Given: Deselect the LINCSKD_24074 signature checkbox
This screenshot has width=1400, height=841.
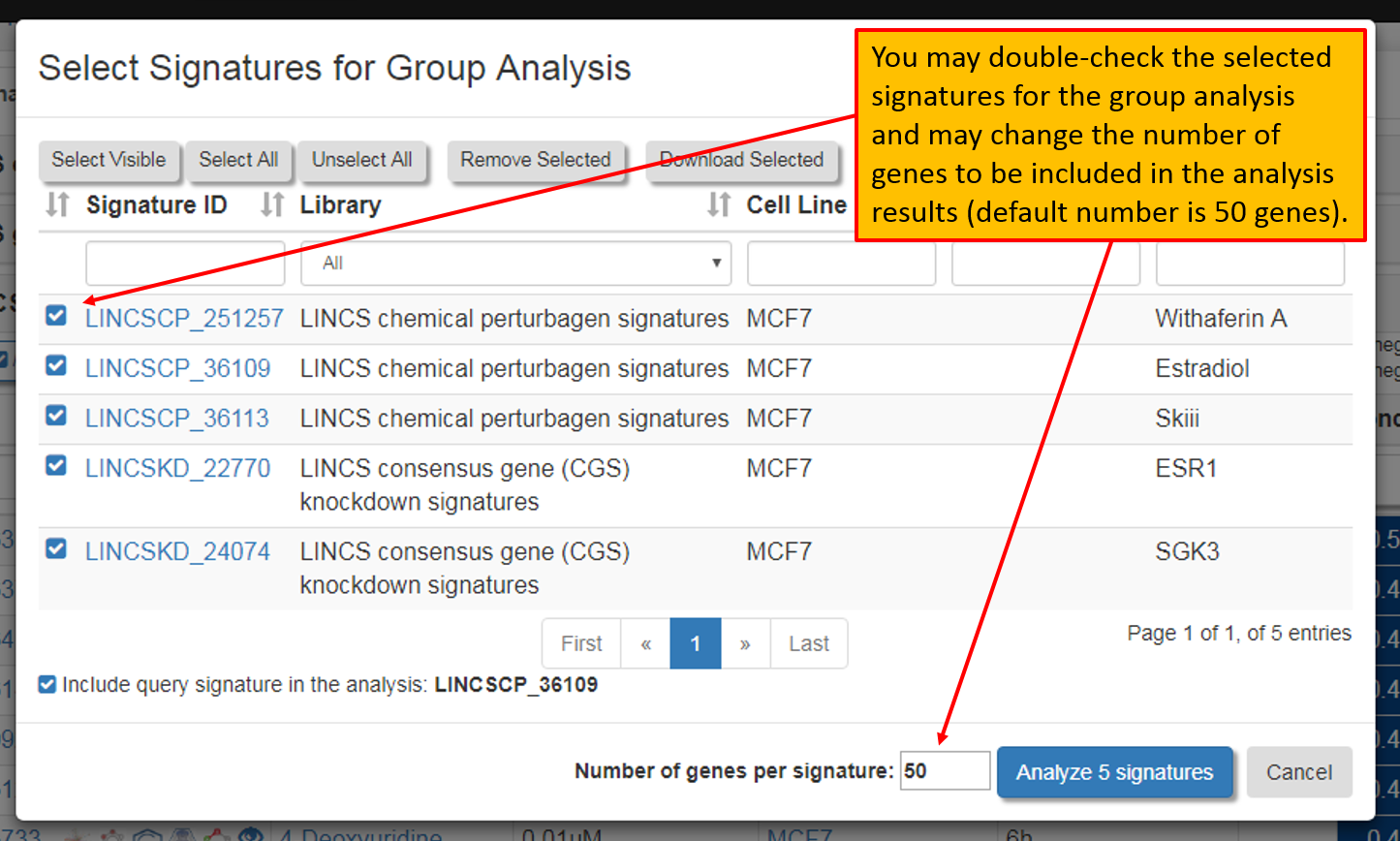Looking at the screenshot, I should [x=56, y=549].
